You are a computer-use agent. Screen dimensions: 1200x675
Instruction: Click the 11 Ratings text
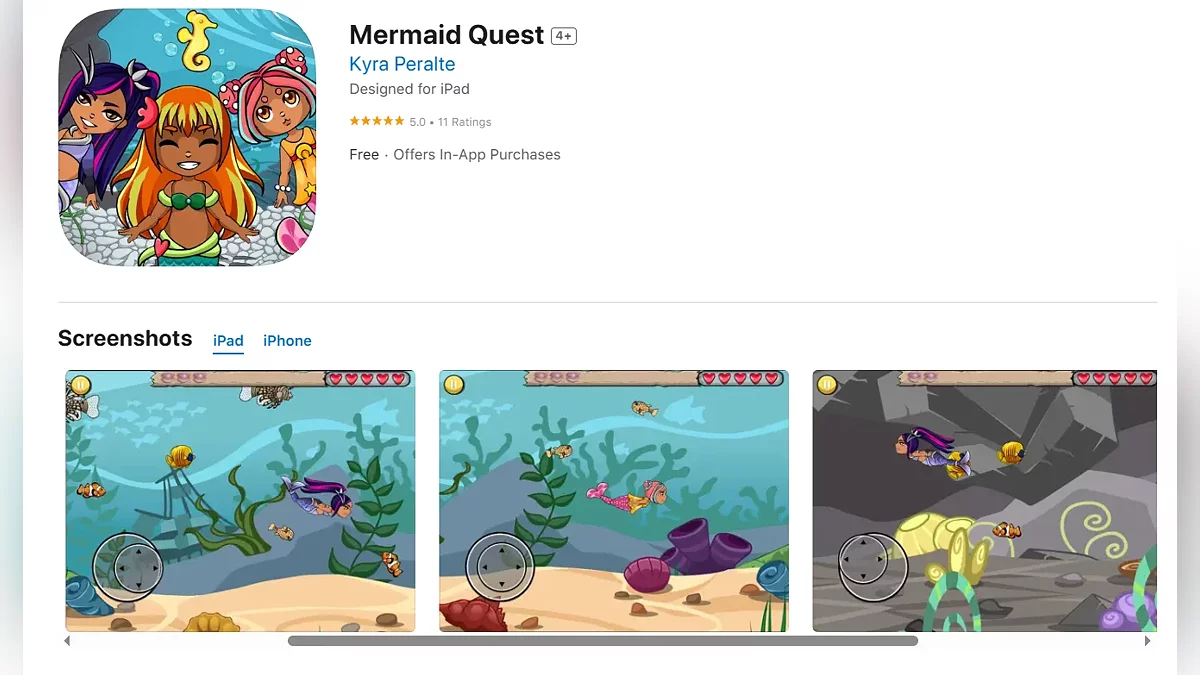click(465, 122)
